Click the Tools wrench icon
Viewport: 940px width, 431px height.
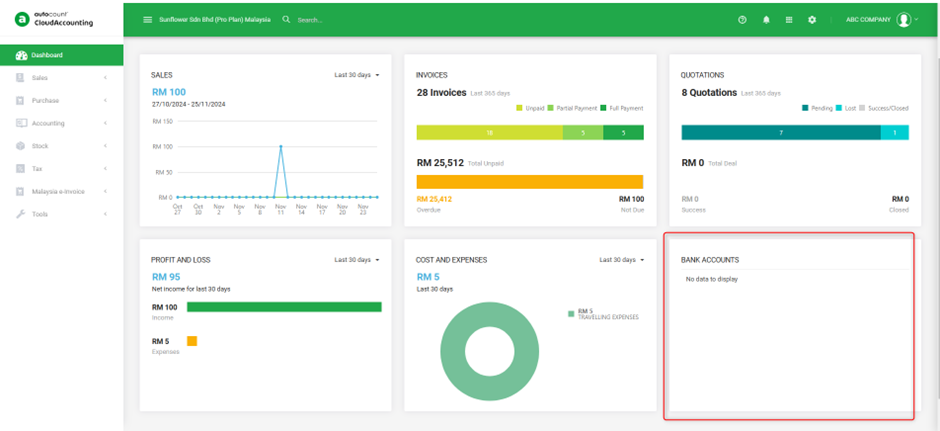(x=20, y=215)
